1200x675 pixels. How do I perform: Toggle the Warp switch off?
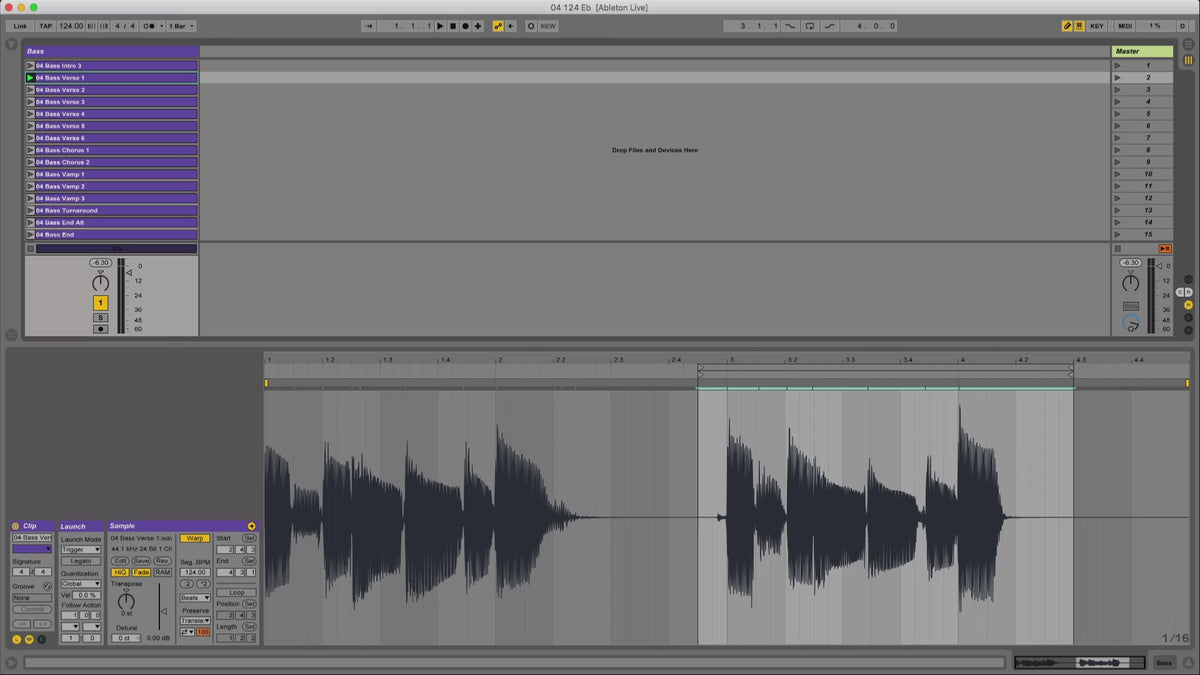(194, 538)
